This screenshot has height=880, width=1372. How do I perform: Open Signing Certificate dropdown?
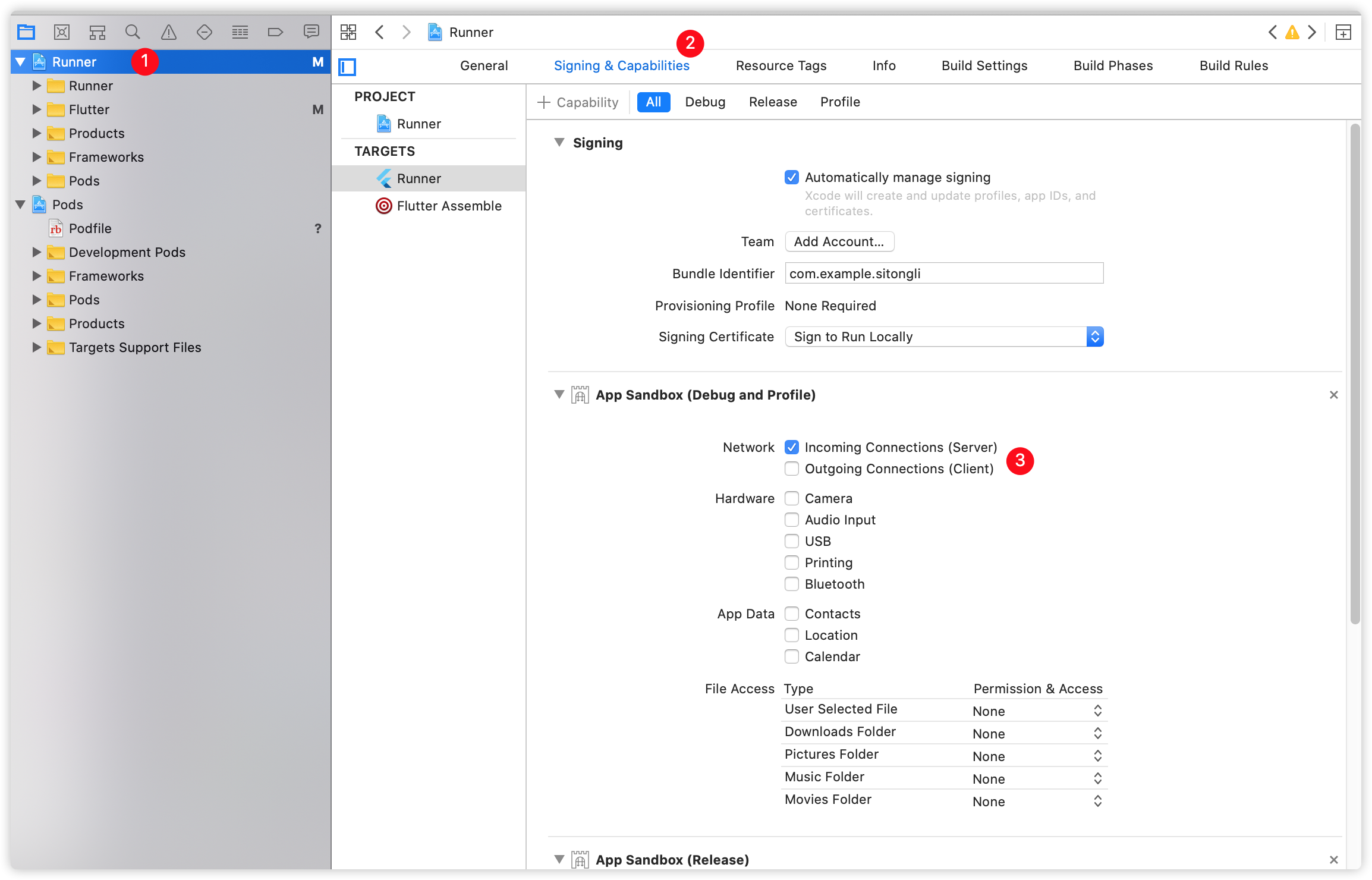click(944, 337)
